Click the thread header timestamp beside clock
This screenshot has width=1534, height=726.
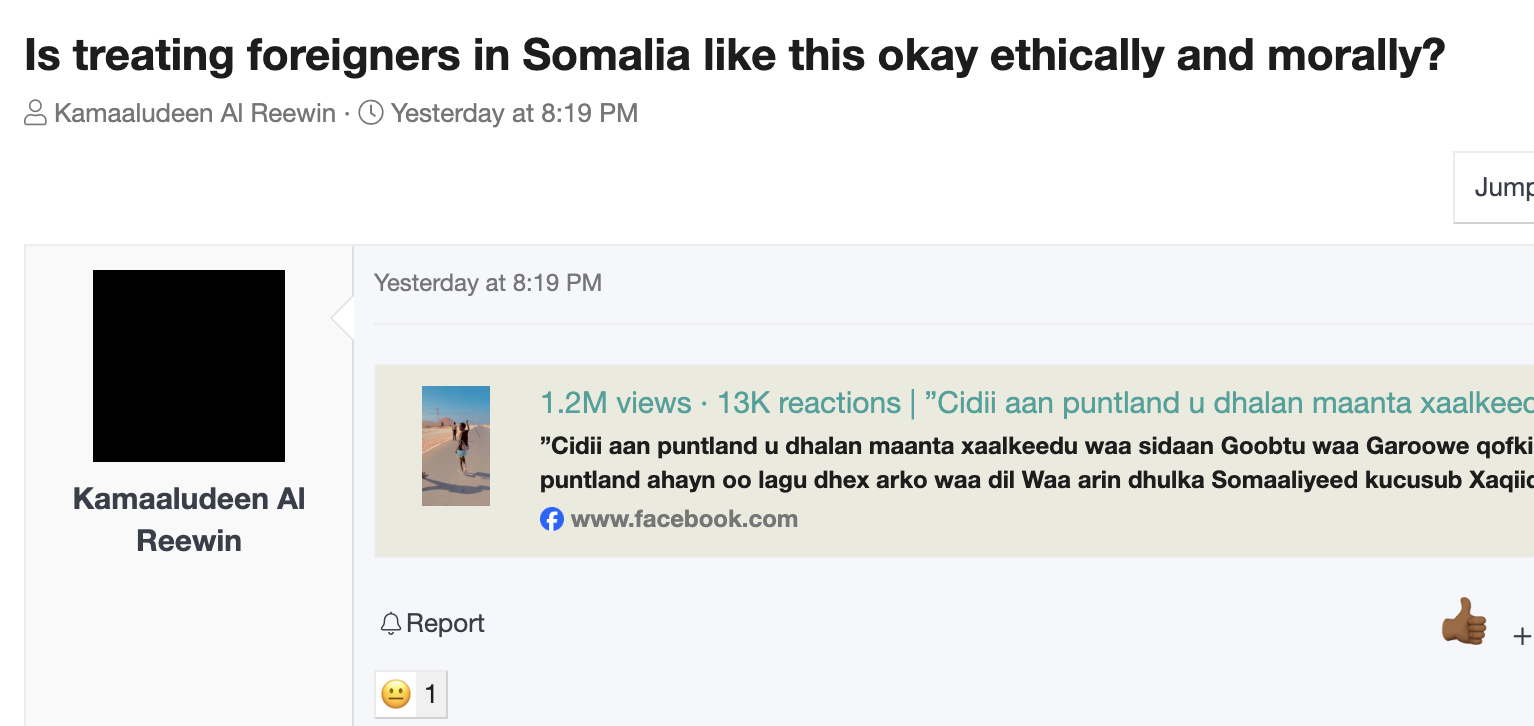pos(514,113)
